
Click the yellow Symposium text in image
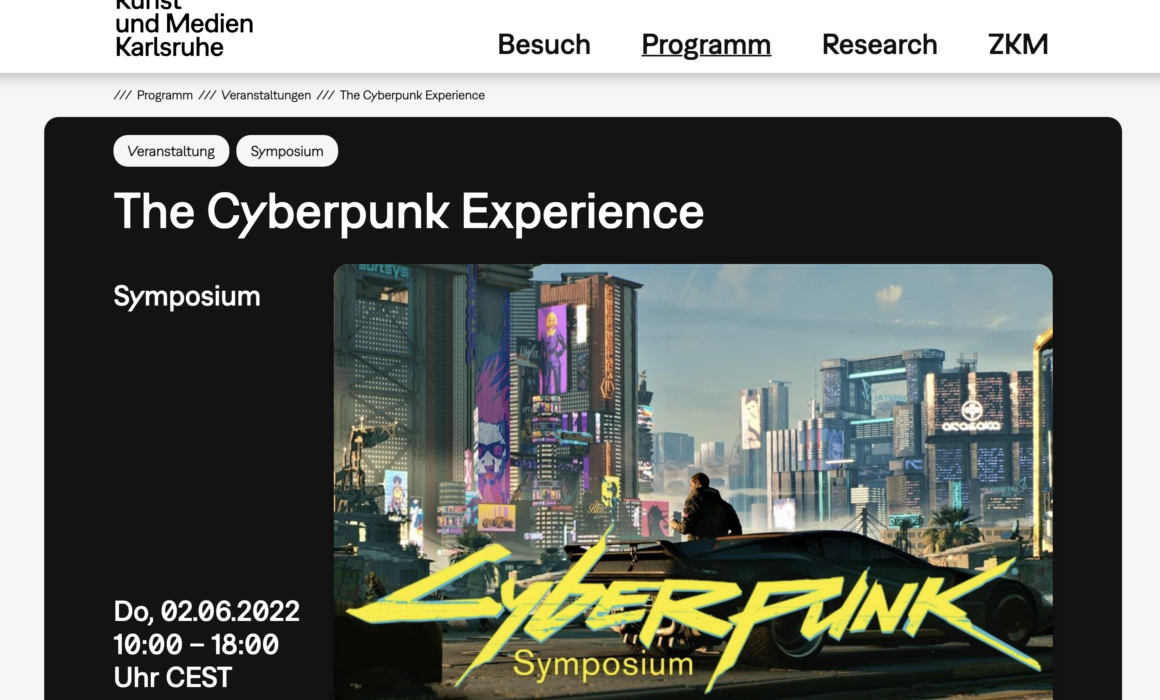[603, 663]
